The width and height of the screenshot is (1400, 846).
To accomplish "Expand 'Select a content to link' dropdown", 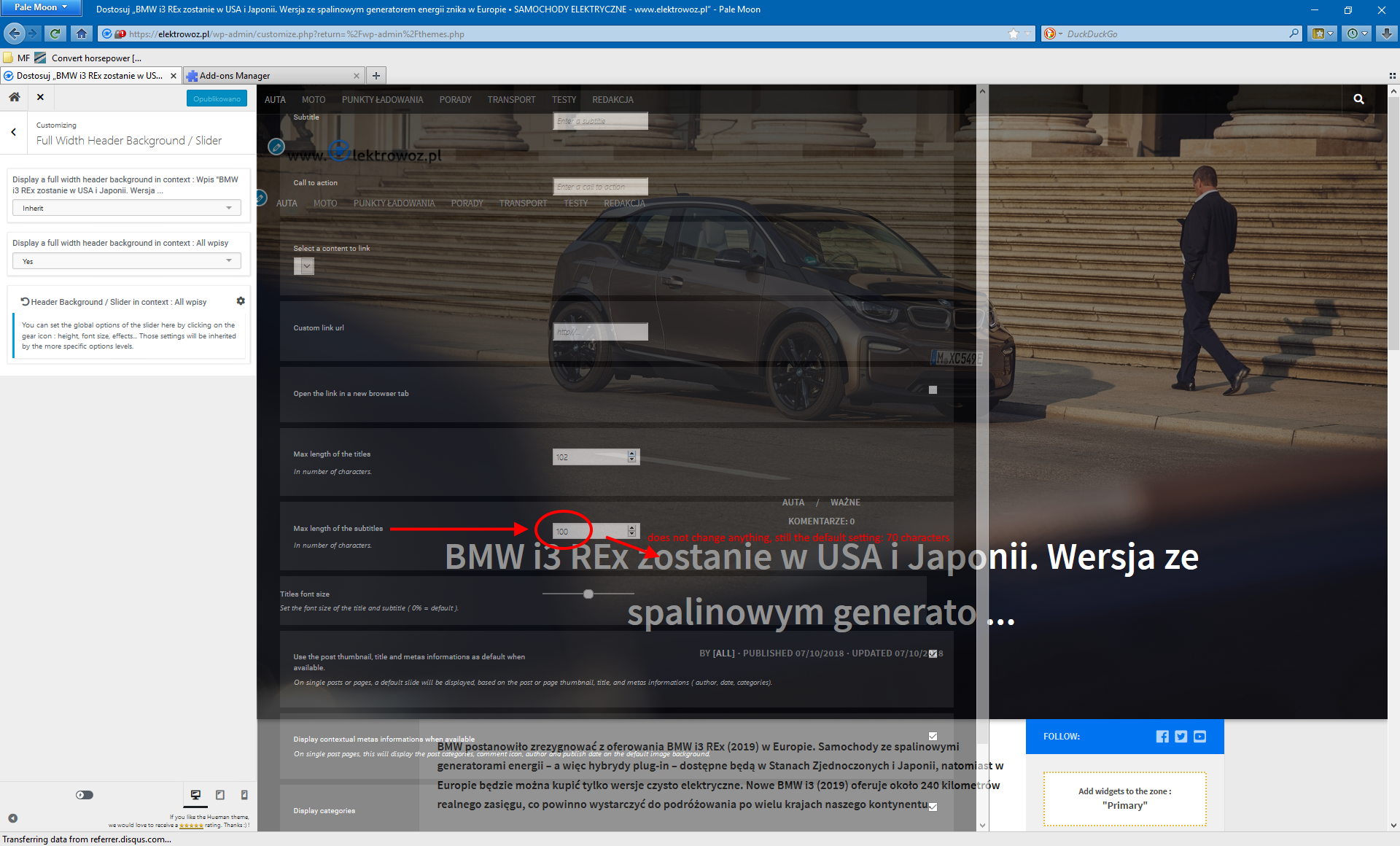I will click(x=304, y=266).
